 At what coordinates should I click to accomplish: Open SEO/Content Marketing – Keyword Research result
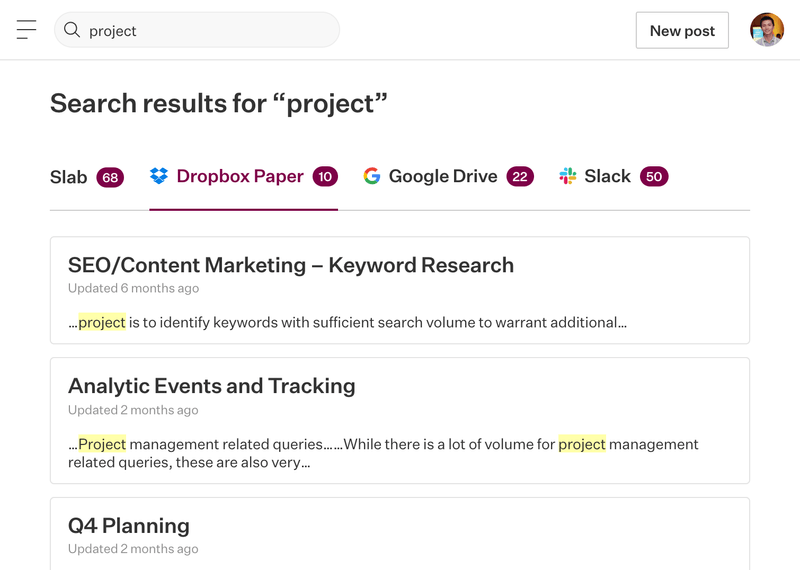pyautogui.click(x=291, y=265)
